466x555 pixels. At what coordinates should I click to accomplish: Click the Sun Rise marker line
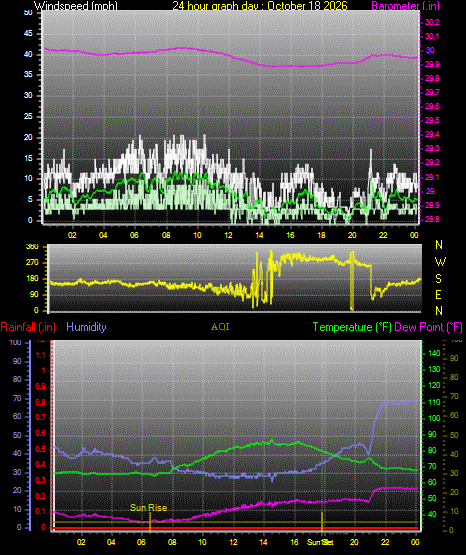(x=150, y=522)
